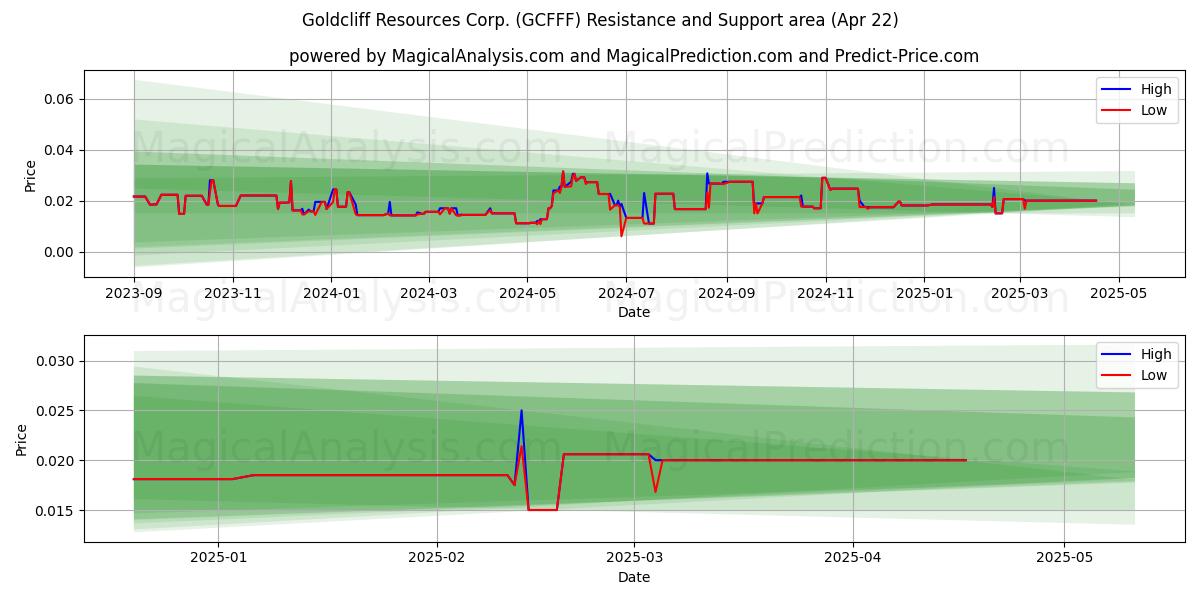Click the '2024-01' x-axis tick label
The height and width of the screenshot is (600, 1200).
click(x=331, y=294)
